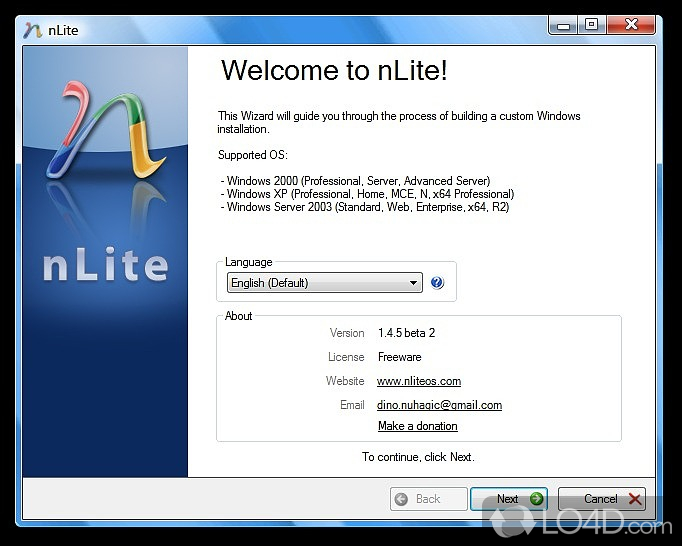Click the dino.nuhagic@gmail.com email link

pyautogui.click(x=439, y=405)
